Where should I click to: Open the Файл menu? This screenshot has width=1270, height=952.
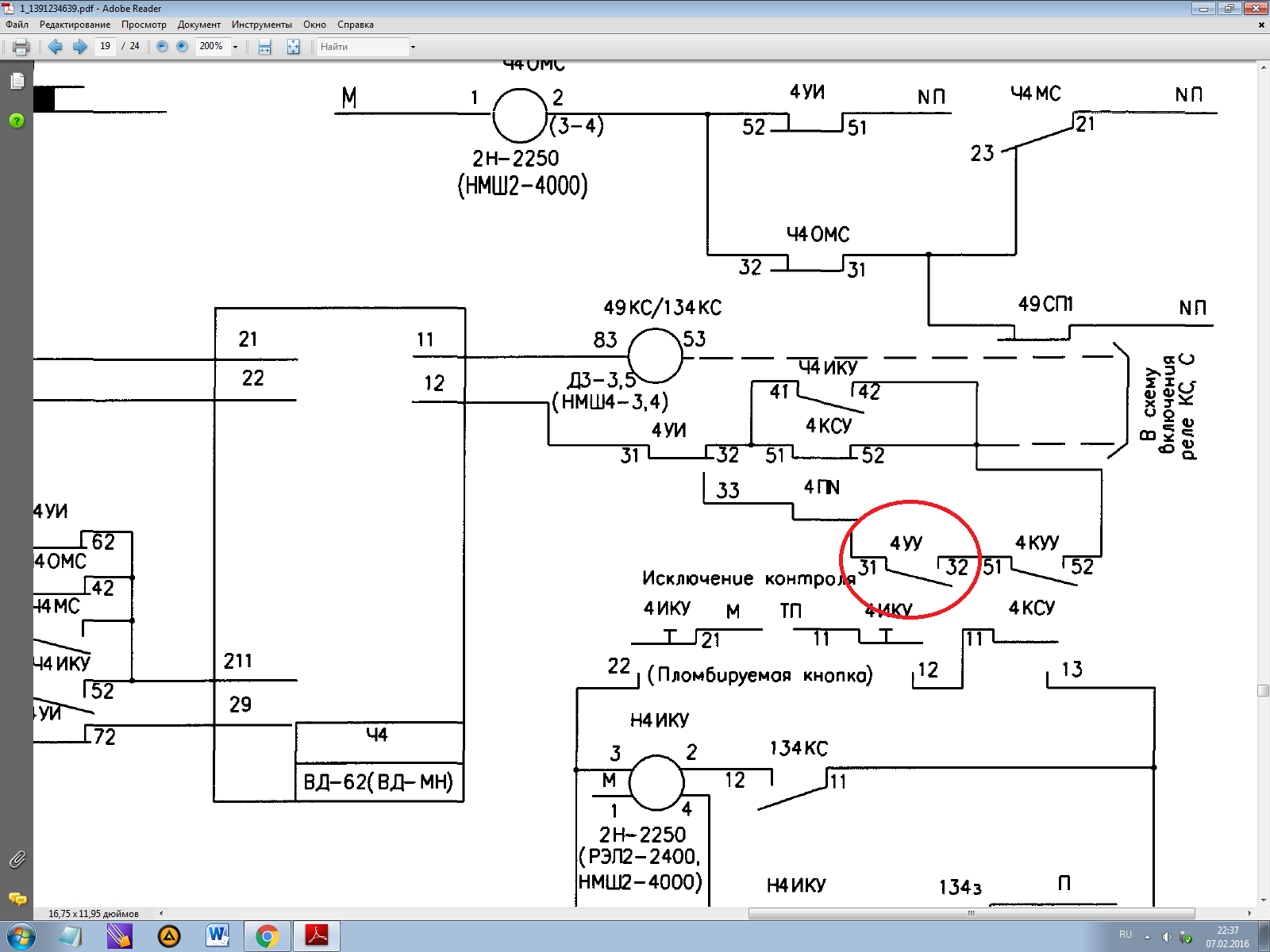point(17,25)
